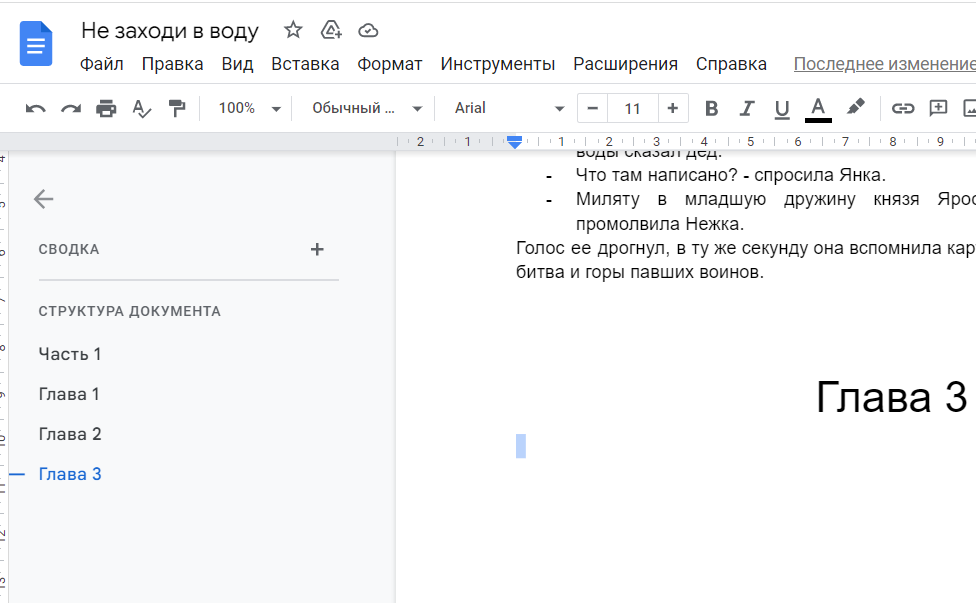Print the document using printer icon
The height and width of the screenshot is (603, 976).
point(106,108)
